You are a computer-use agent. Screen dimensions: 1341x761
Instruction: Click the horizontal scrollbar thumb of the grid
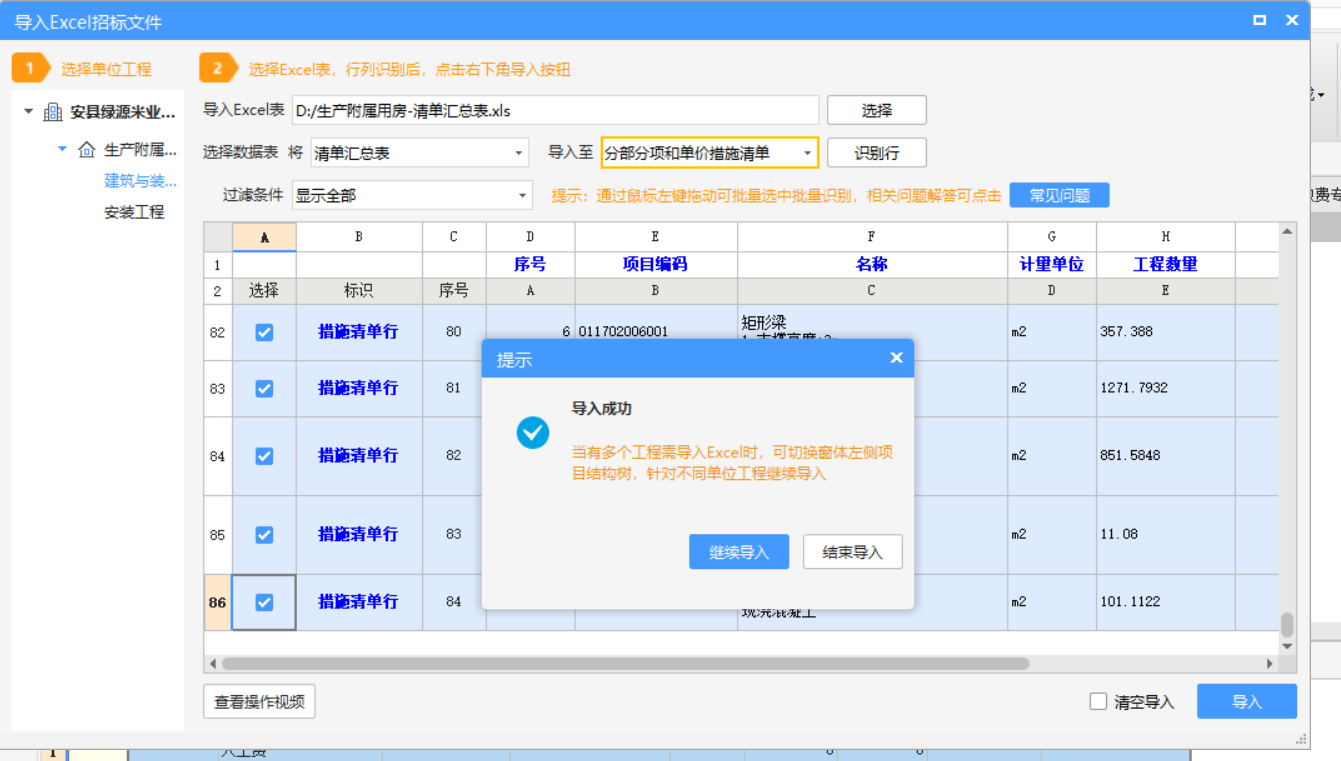pos(625,664)
